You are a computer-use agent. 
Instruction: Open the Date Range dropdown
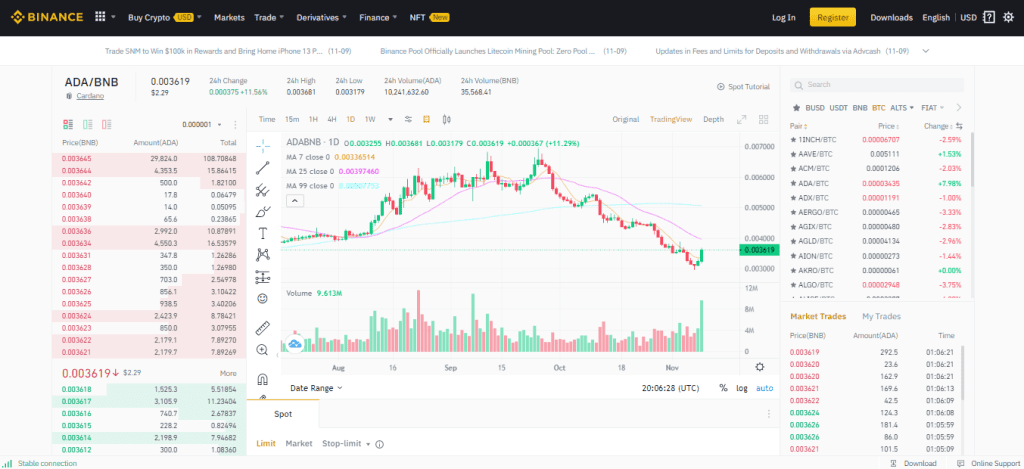click(x=316, y=388)
